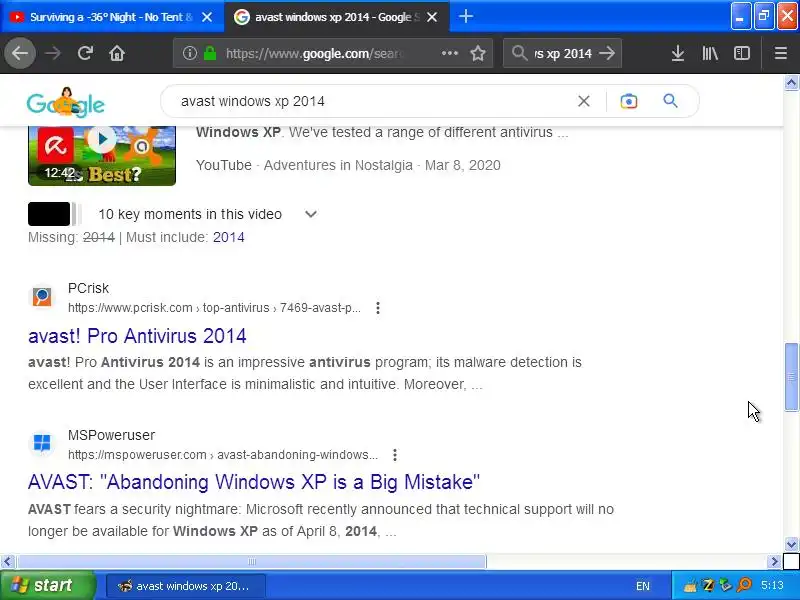Submit the toolbar search with the arrow
The image size is (800, 600).
tap(607, 53)
